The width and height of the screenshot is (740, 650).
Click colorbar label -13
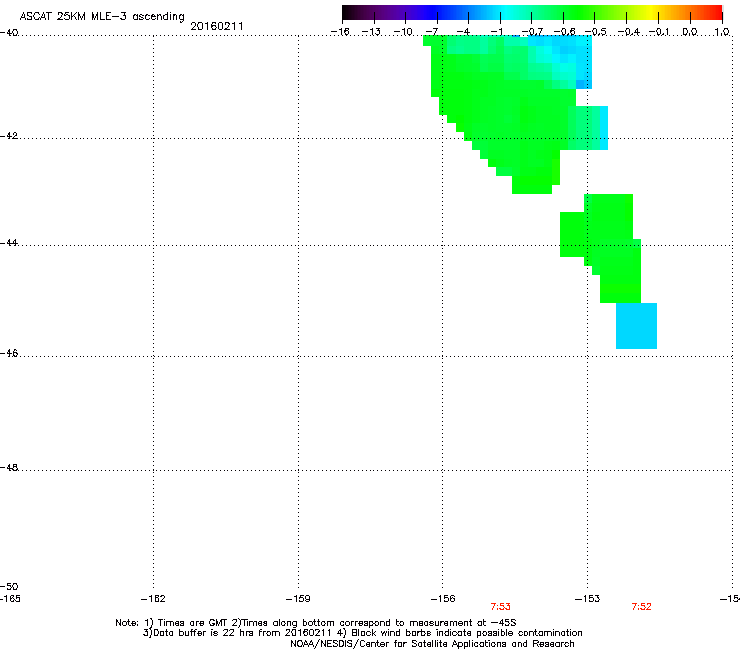click(x=371, y=32)
